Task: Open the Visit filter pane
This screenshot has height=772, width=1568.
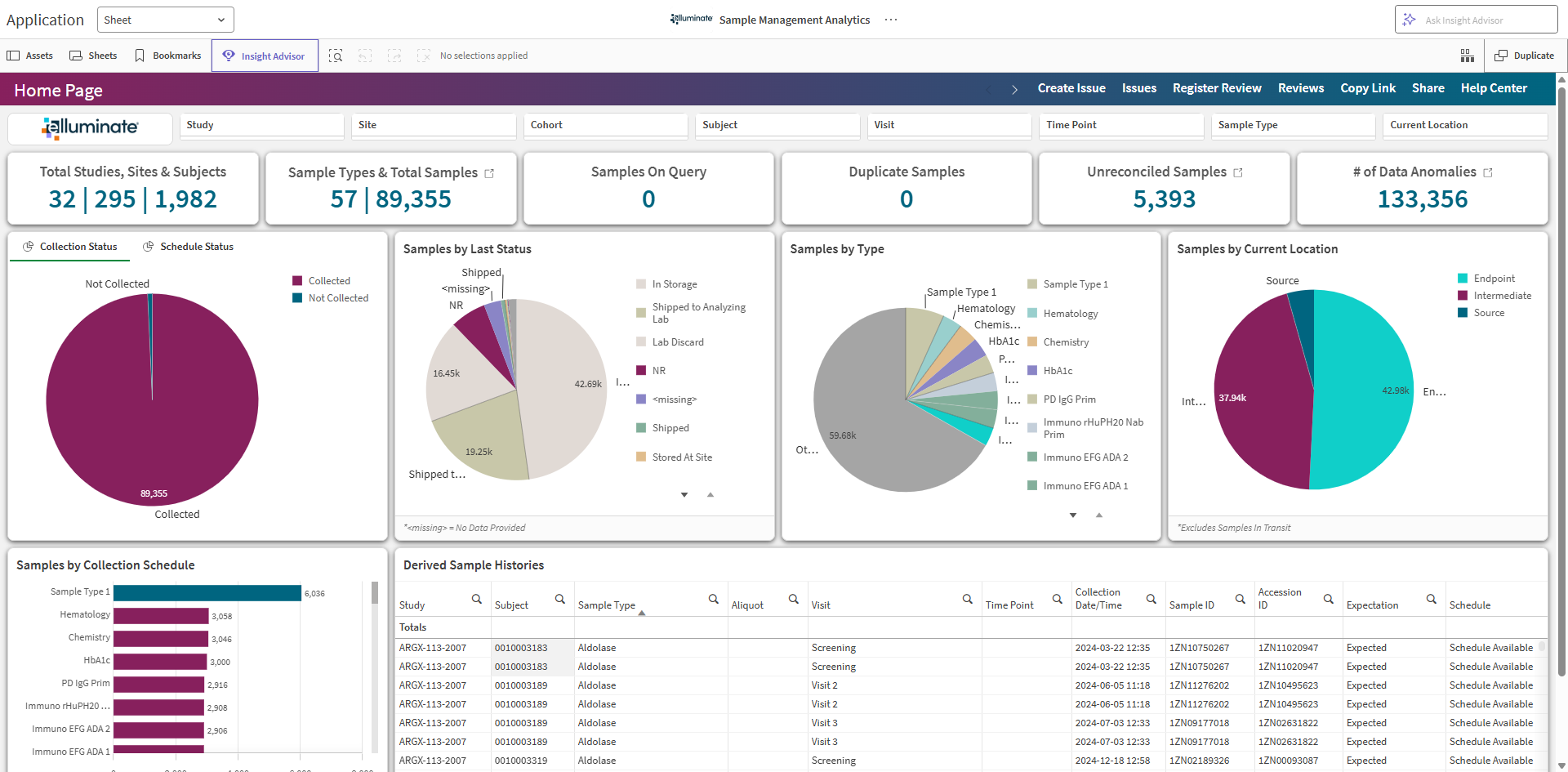Action: (x=949, y=125)
